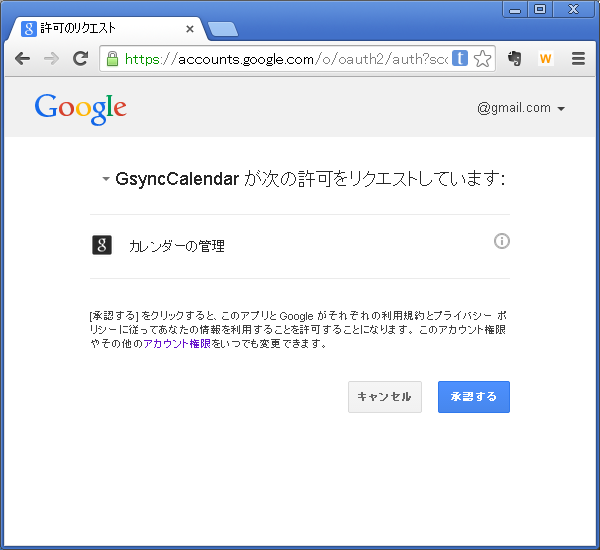Close the 許可のリクエスト tab
Viewport: 600px width, 550px height.
pyautogui.click(x=190, y=29)
